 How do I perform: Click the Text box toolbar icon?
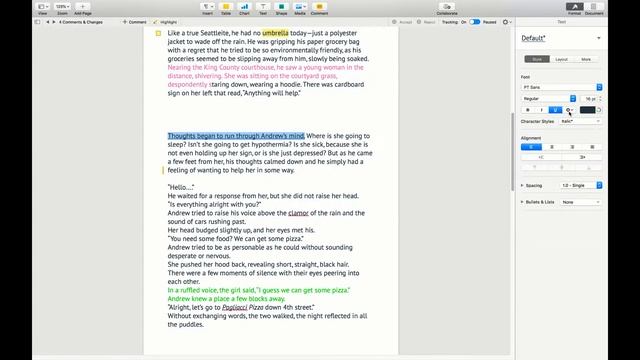pos(263,7)
